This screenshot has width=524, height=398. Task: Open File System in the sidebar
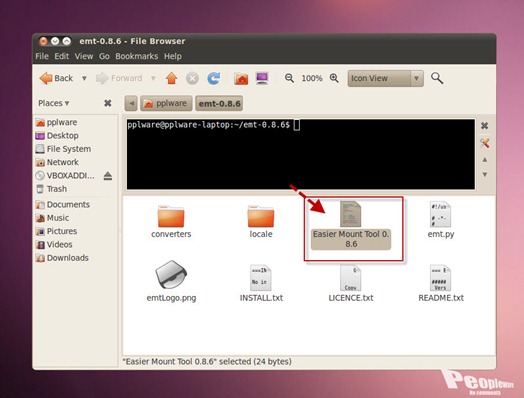pyautogui.click(x=69, y=149)
